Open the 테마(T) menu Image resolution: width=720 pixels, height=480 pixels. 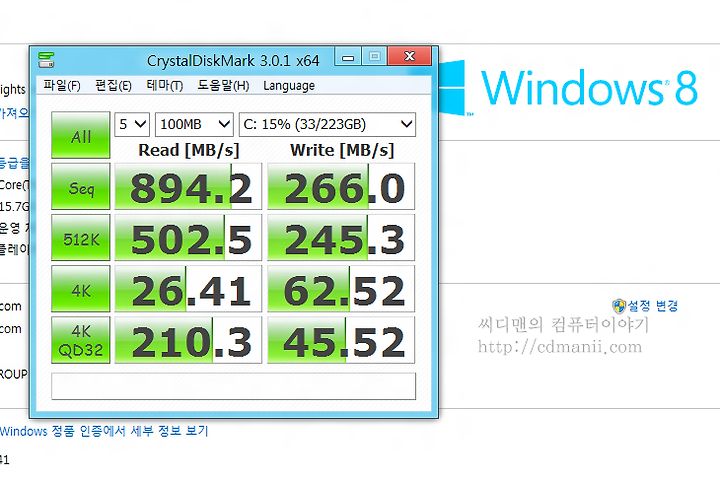(x=164, y=86)
